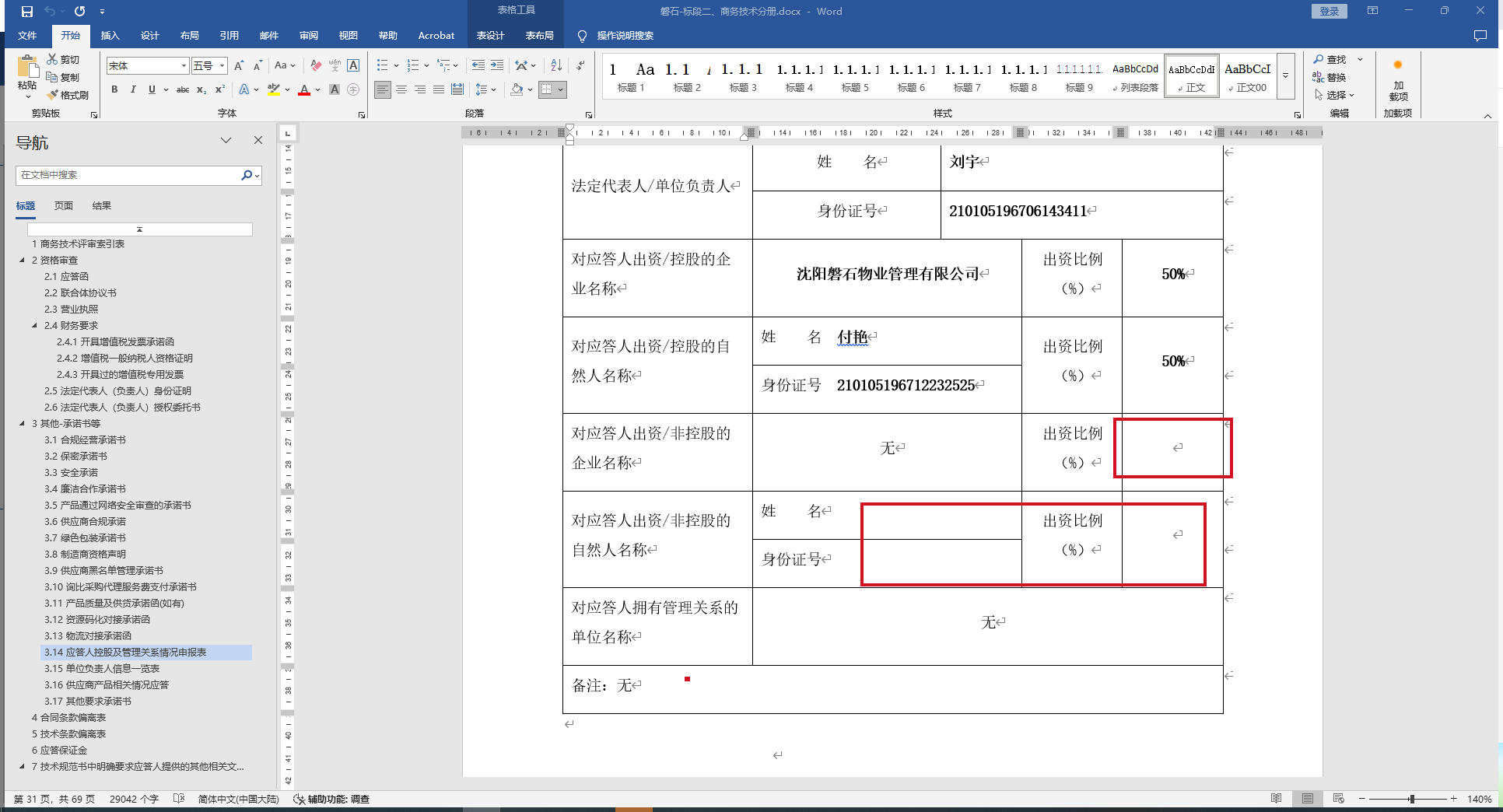Clear all formatting from the selection
Viewport: 1503px width, 812px height.
coord(316,66)
